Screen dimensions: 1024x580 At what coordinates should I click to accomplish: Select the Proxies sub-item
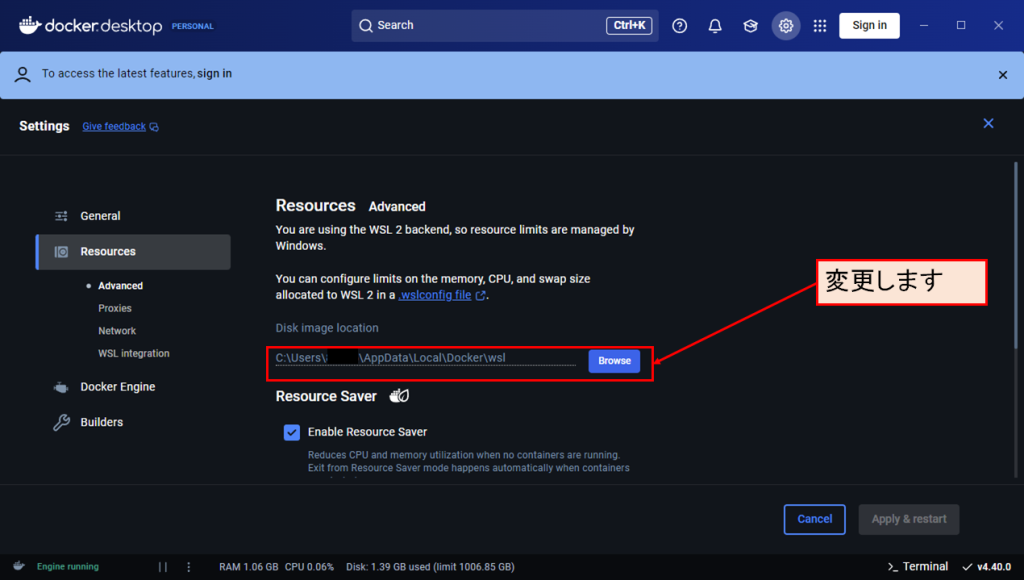115,308
